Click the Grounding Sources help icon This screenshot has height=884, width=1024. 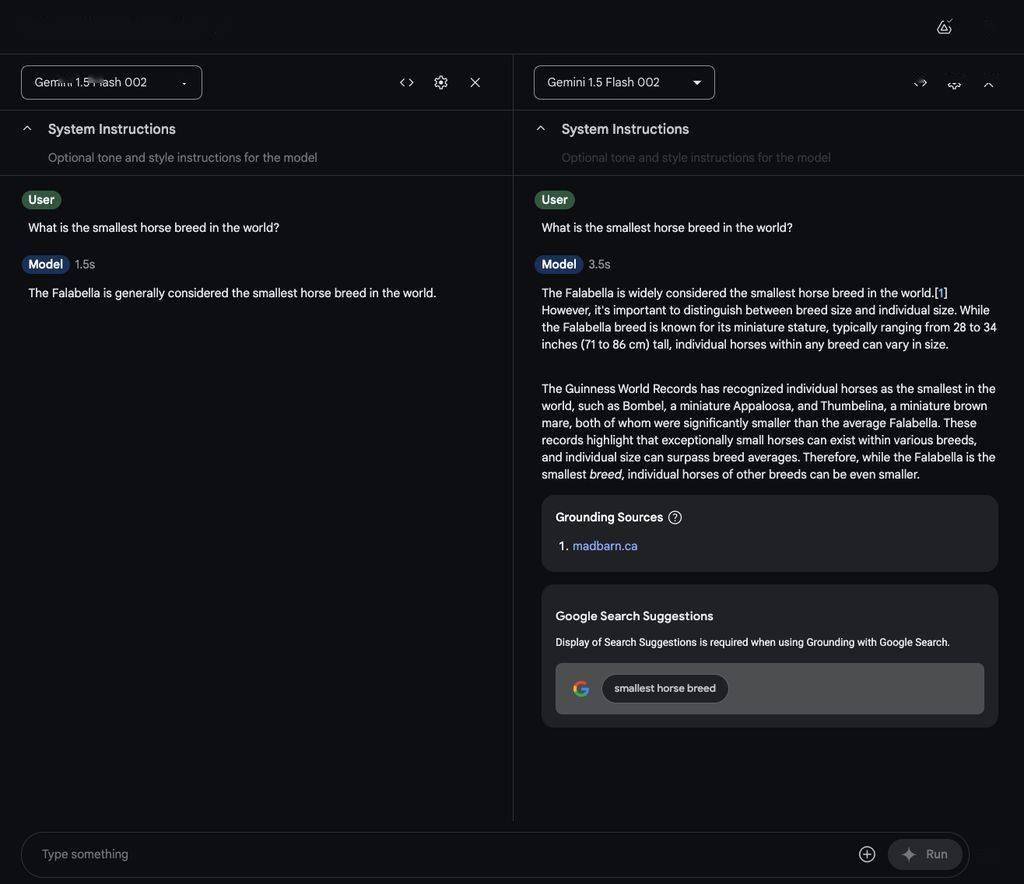(675, 517)
